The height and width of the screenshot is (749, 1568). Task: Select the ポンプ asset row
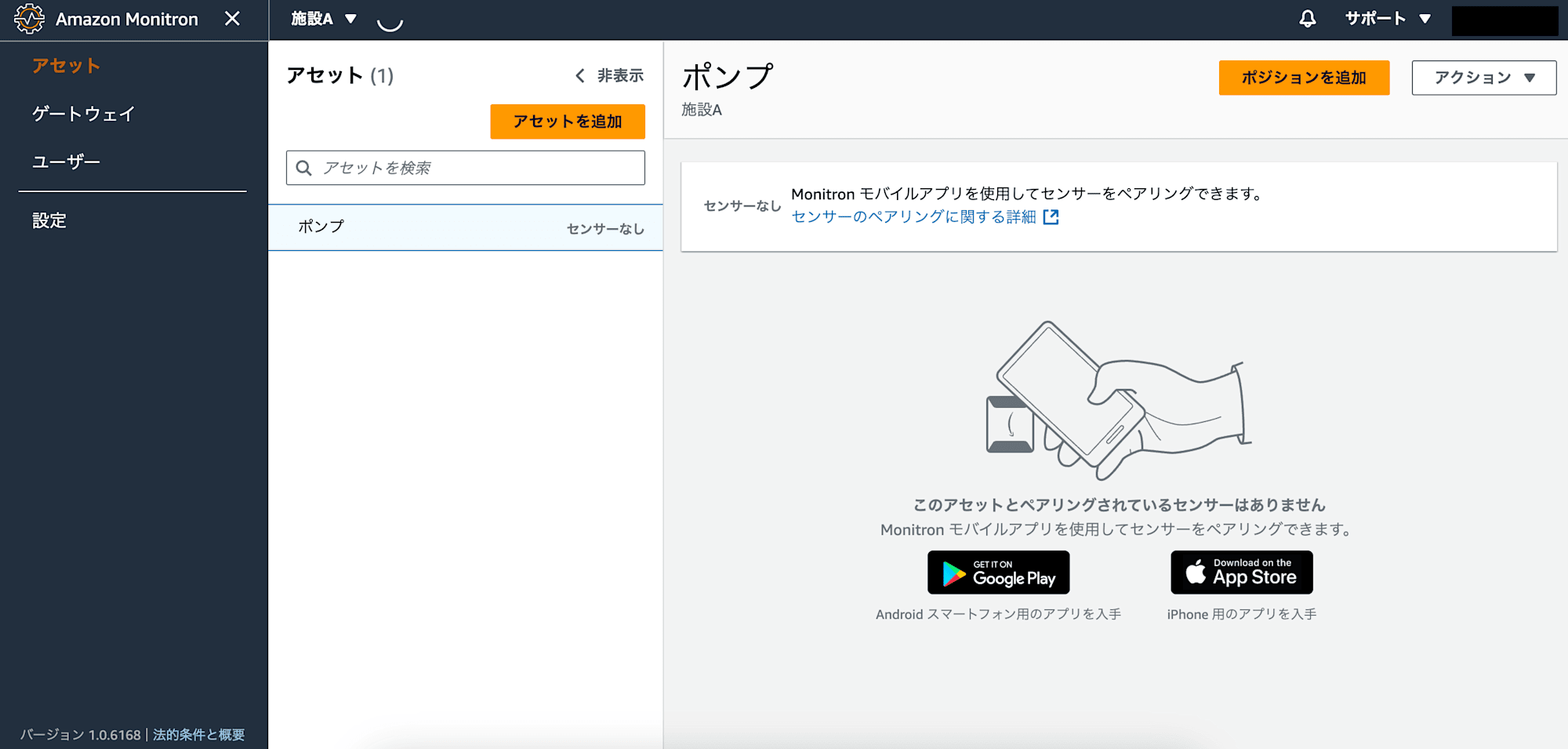[x=466, y=227]
